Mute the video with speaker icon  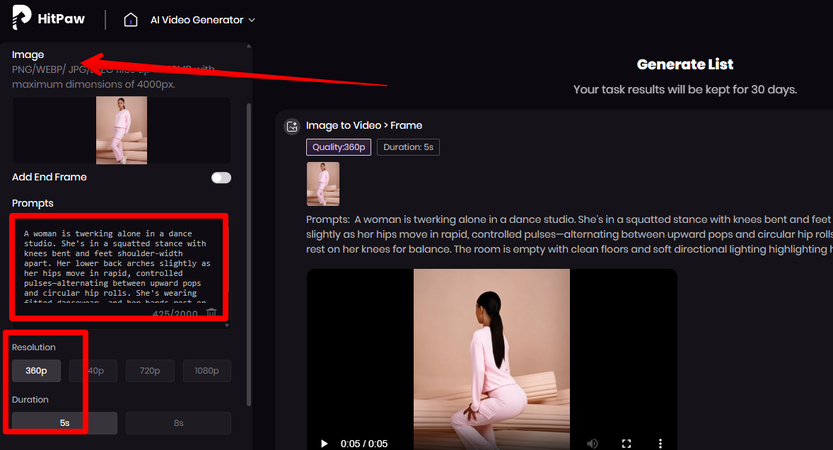(592, 443)
